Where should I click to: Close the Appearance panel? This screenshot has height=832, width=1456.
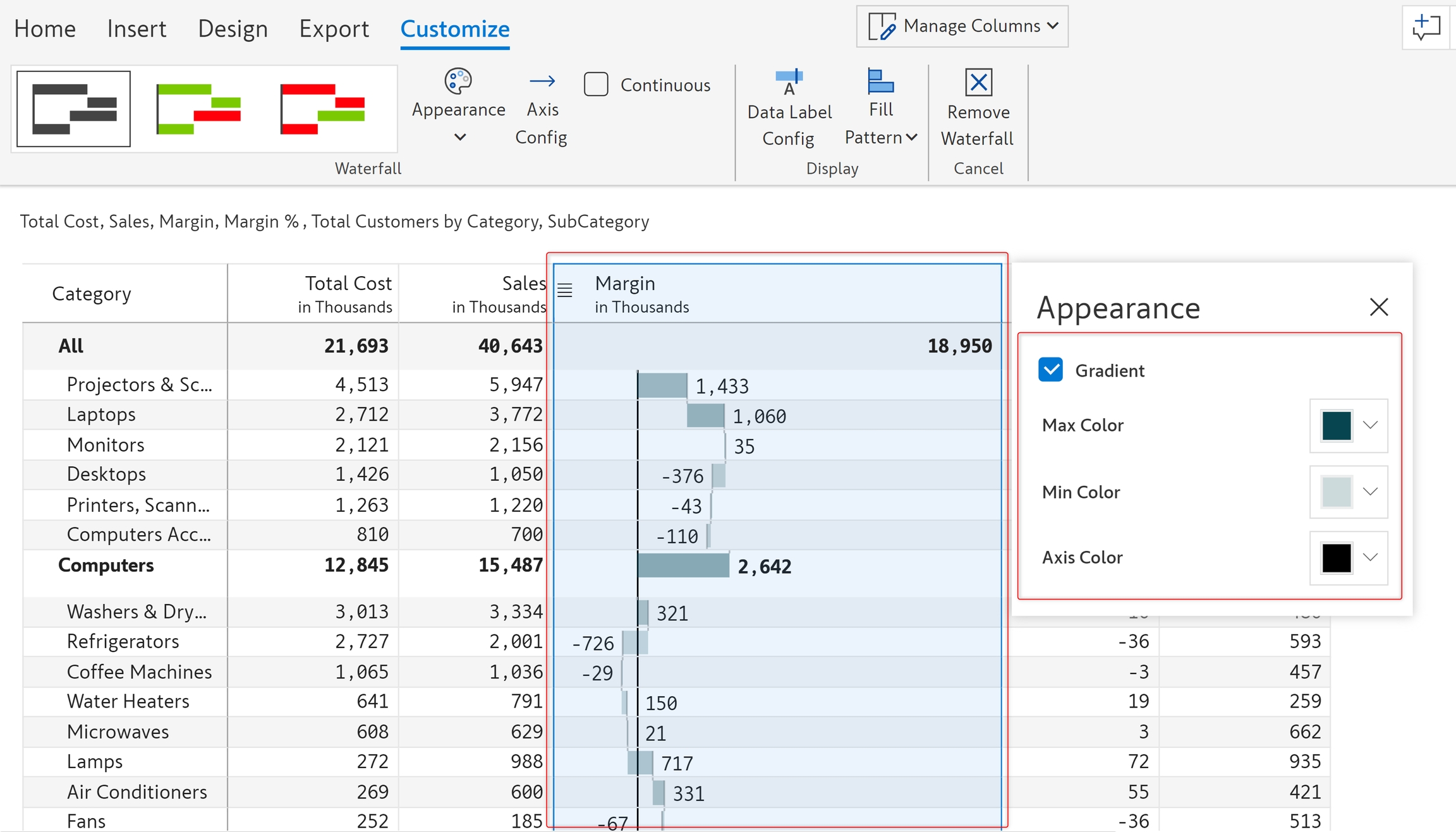1378,307
